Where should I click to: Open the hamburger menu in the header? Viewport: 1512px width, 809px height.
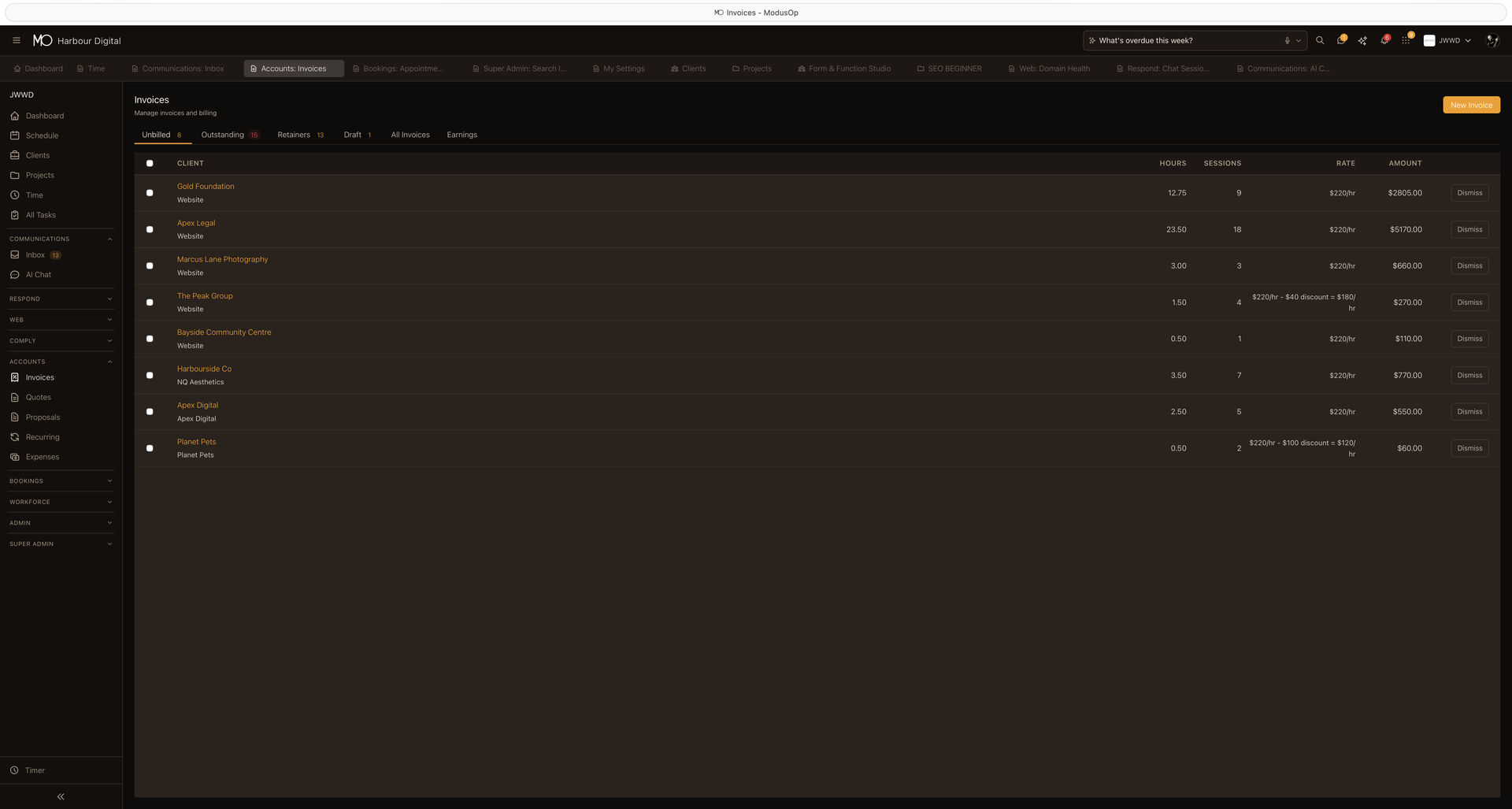pos(17,40)
